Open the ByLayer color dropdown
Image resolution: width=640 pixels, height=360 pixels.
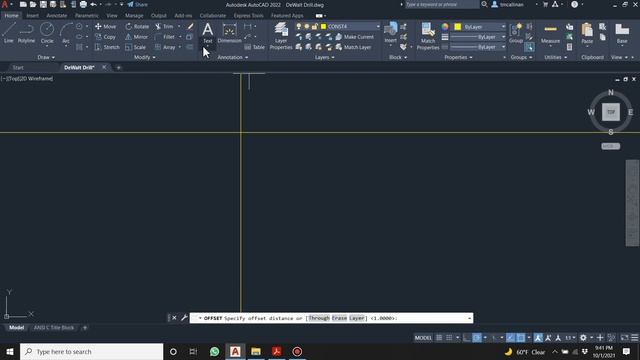pos(503,27)
